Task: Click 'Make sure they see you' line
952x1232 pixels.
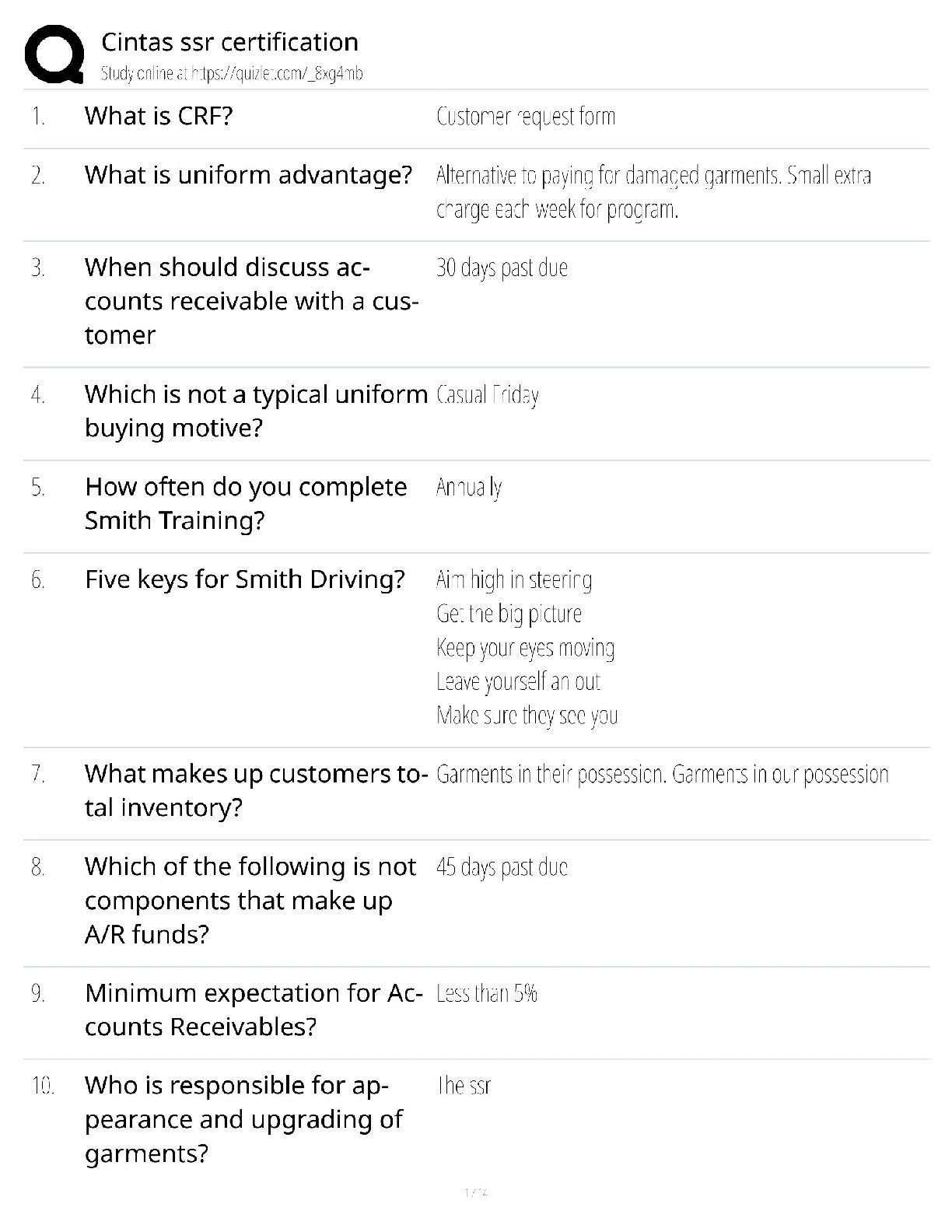Action: 527,716
